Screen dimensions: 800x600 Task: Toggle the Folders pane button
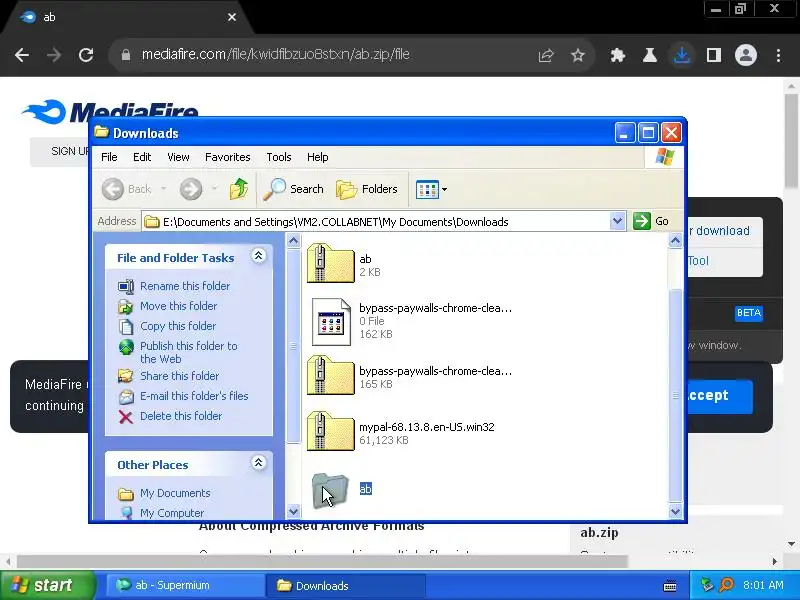pyautogui.click(x=367, y=189)
